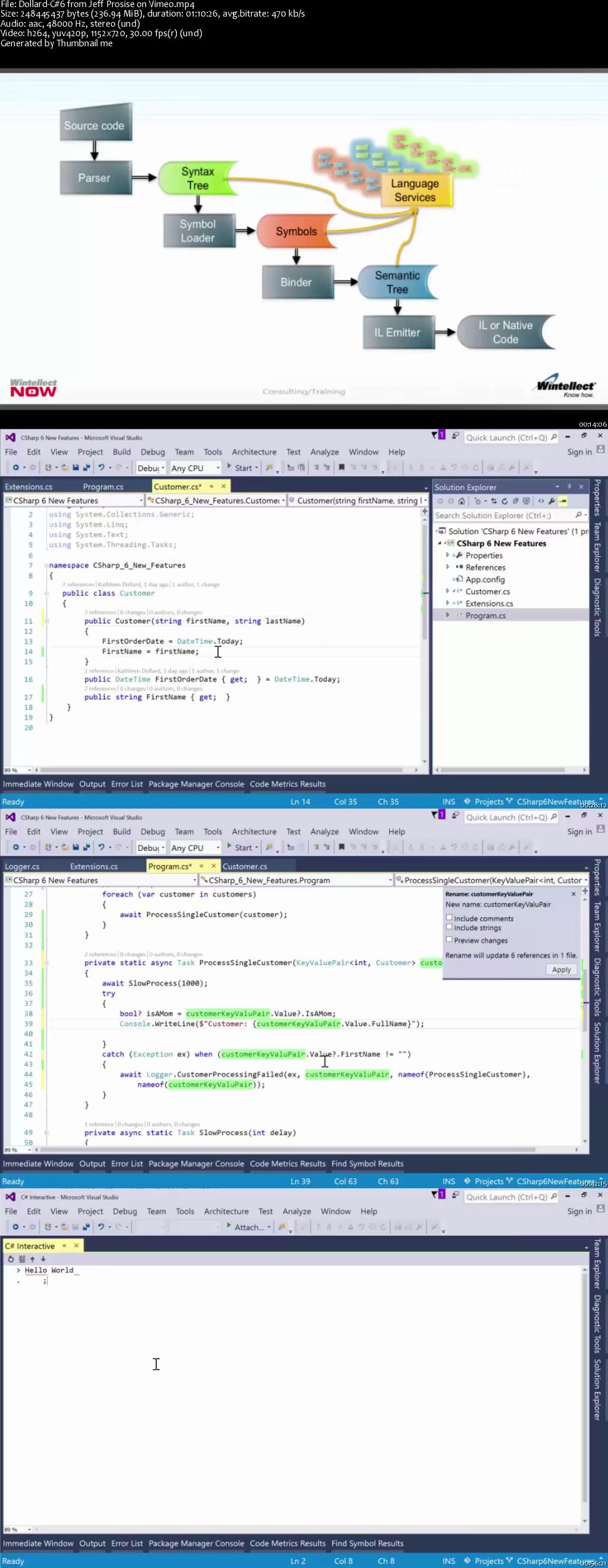Click account avatar beside Sign in, Customer.cs window
Viewport: 608px width, 1568px height.
pyautogui.click(x=600, y=450)
